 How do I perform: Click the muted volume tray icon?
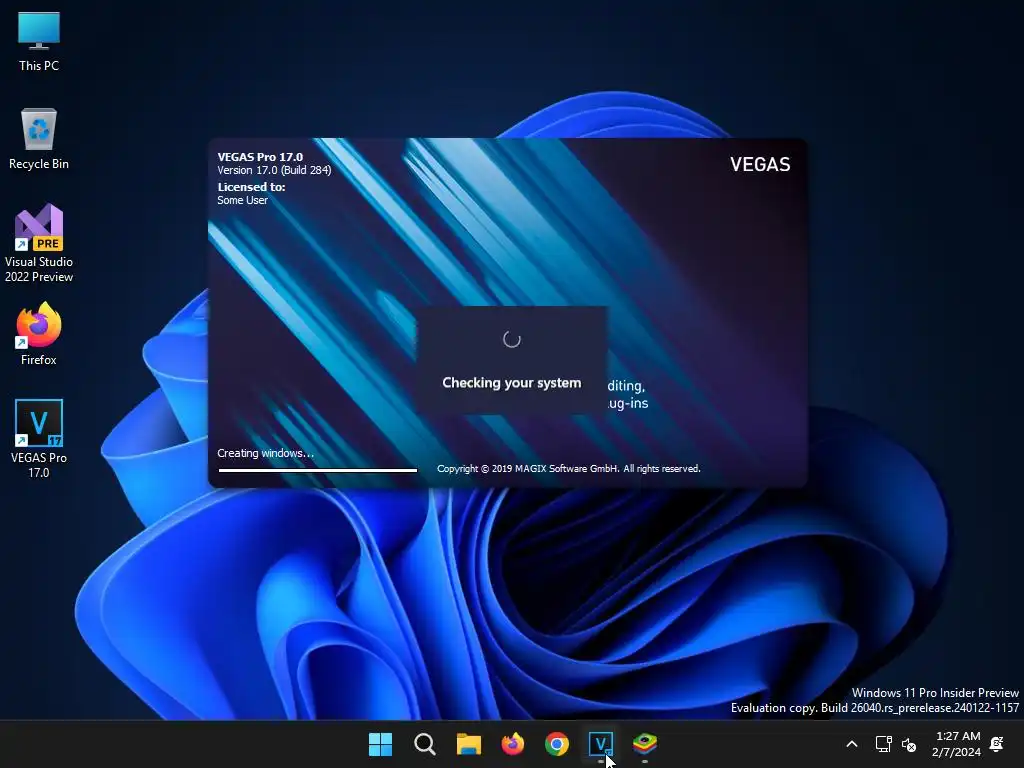tap(908, 744)
